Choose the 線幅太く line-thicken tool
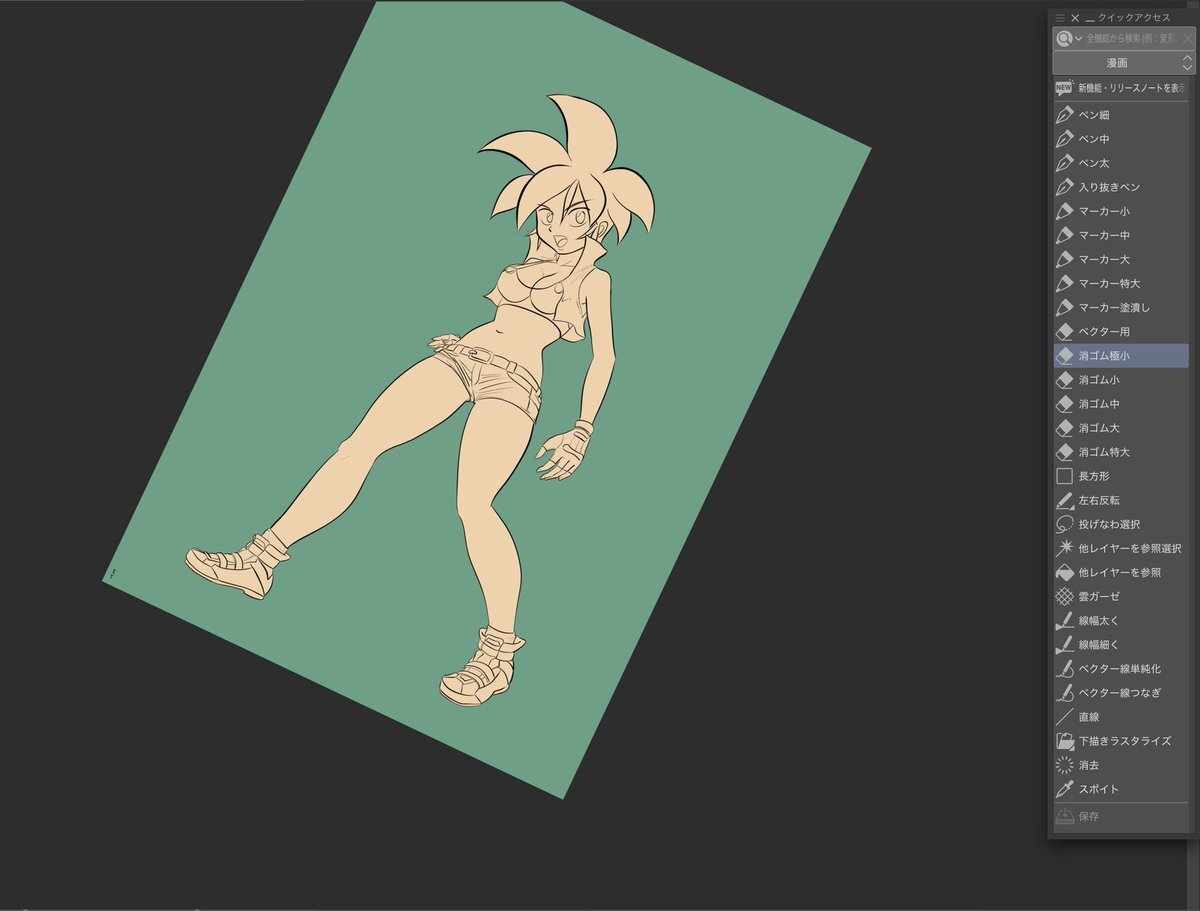This screenshot has width=1200, height=911. pyautogui.click(x=1120, y=620)
